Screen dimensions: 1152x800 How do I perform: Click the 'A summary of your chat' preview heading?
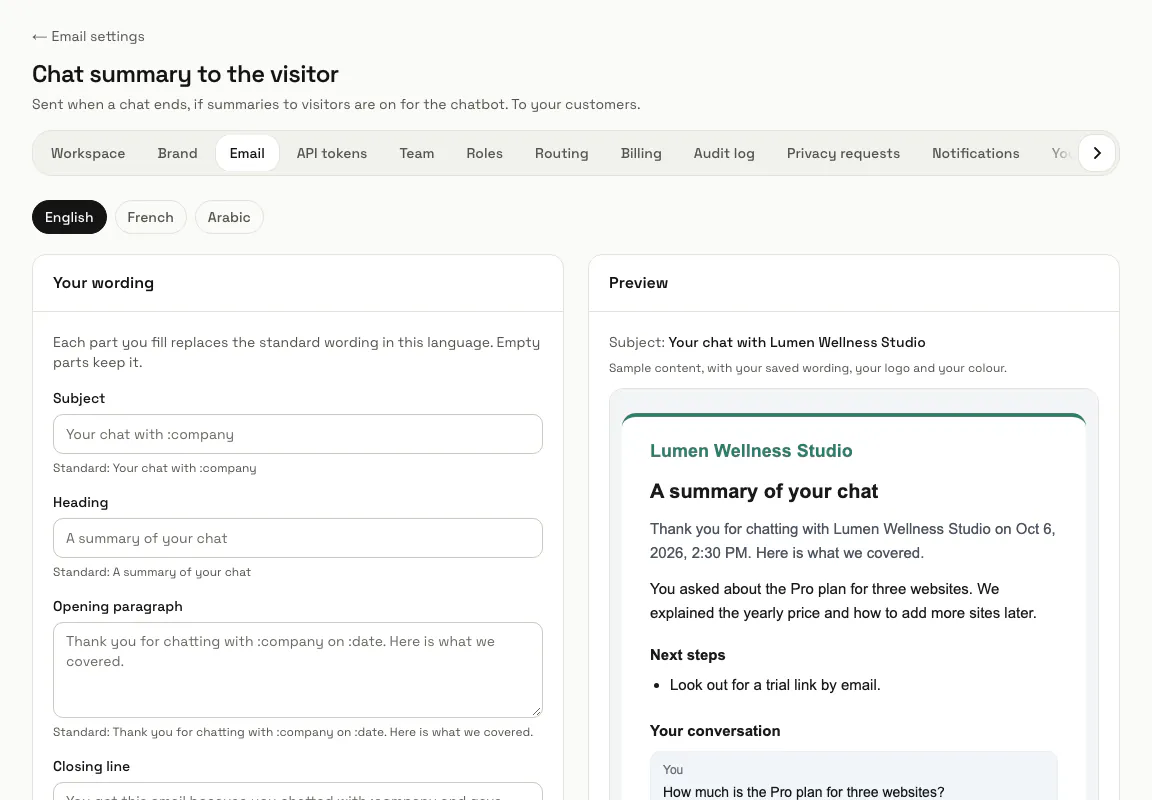[x=763, y=491]
